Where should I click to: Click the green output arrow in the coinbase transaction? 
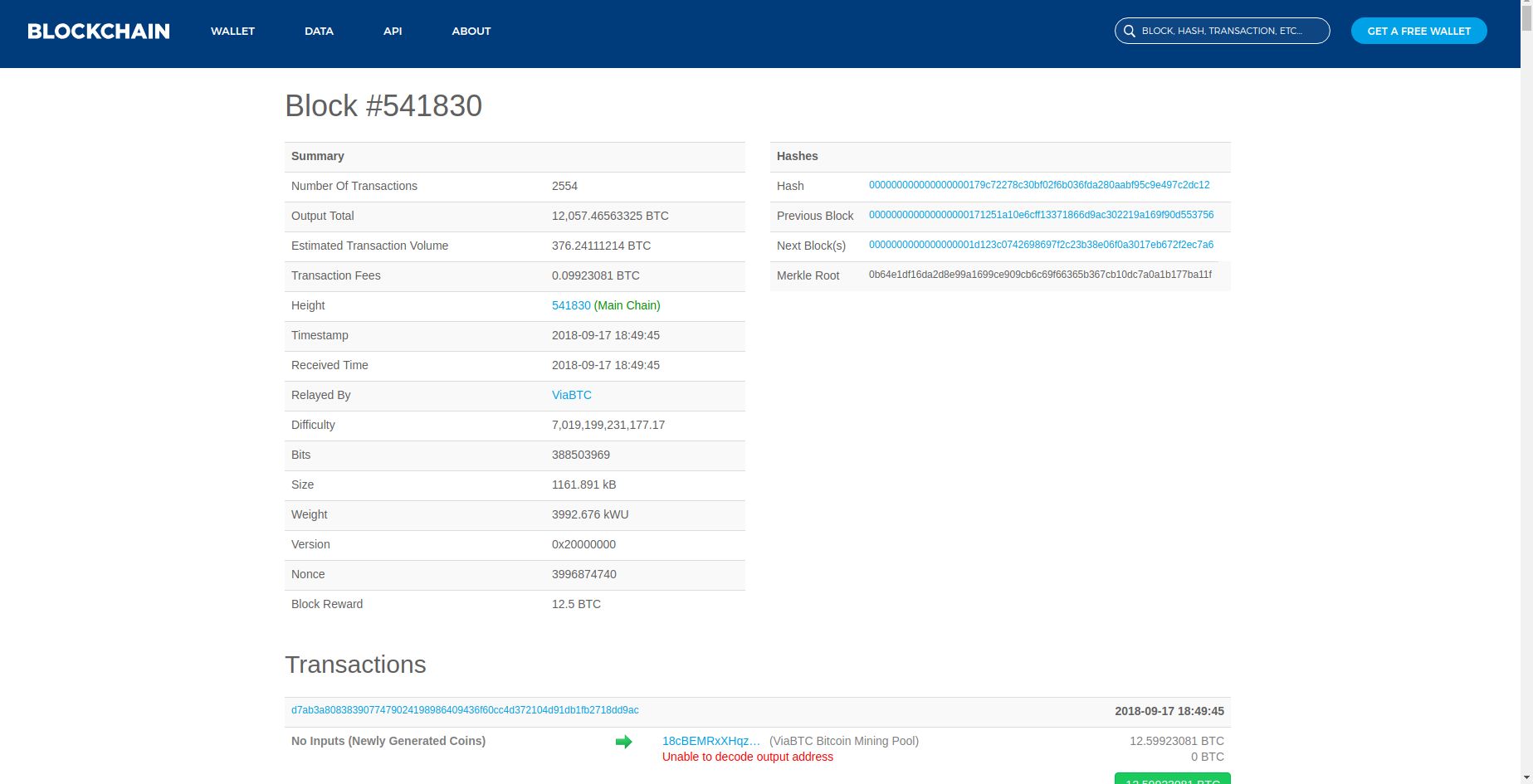pos(625,742)
